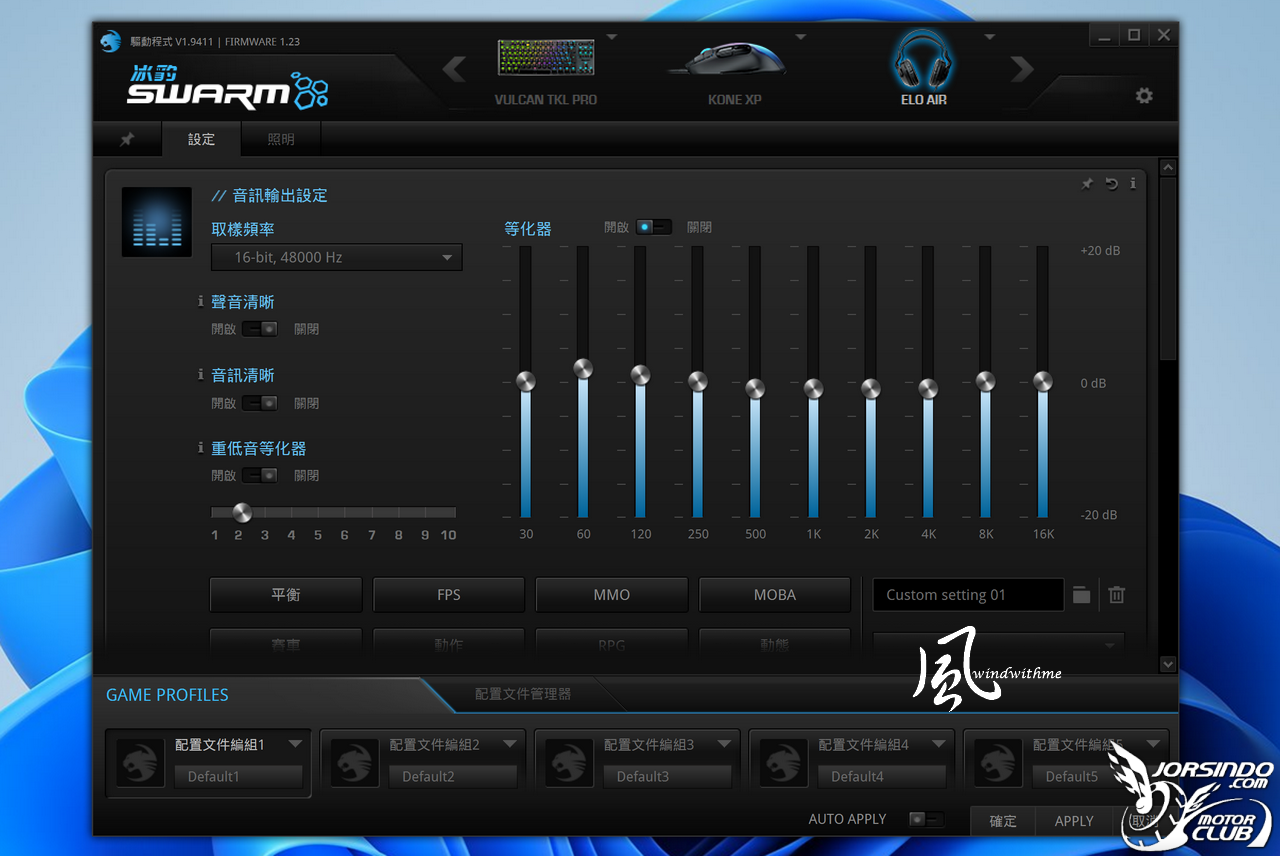This screenshot has height=856, width=1280.
Task: Click the 16K equalizer slider knob
Action: point(1043,381)
